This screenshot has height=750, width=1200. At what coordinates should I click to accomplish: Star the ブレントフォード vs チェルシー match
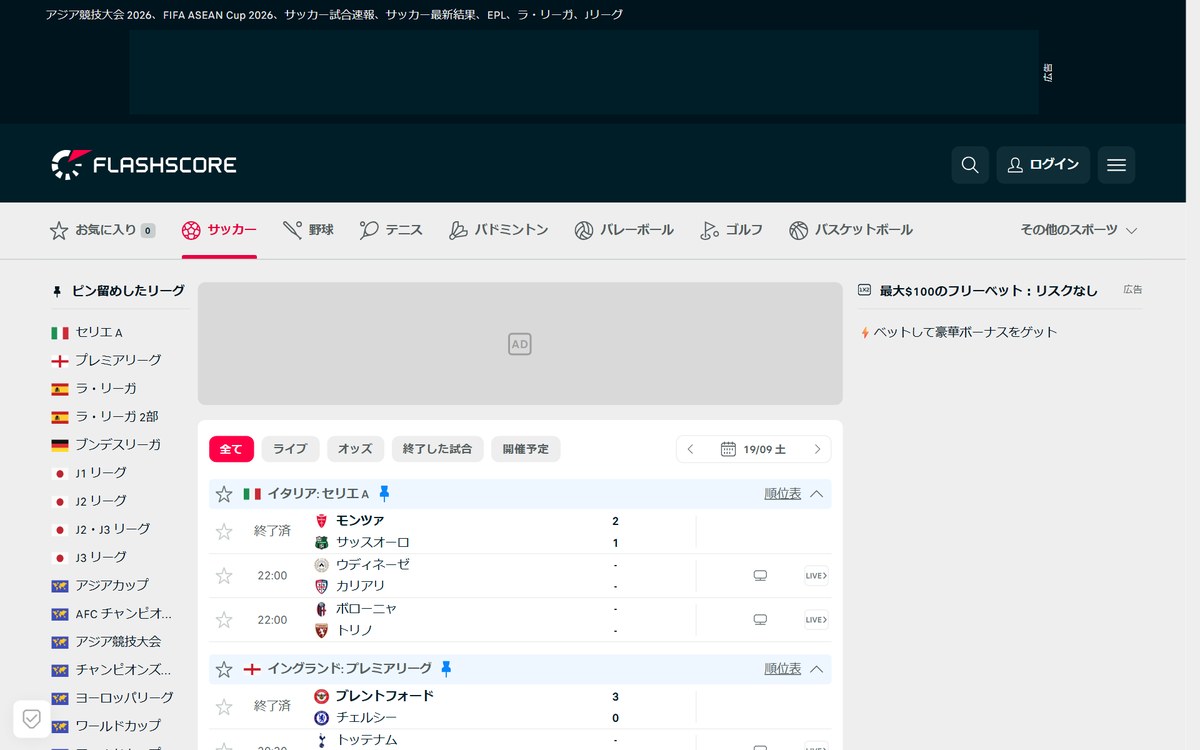[x=224, y=706]
